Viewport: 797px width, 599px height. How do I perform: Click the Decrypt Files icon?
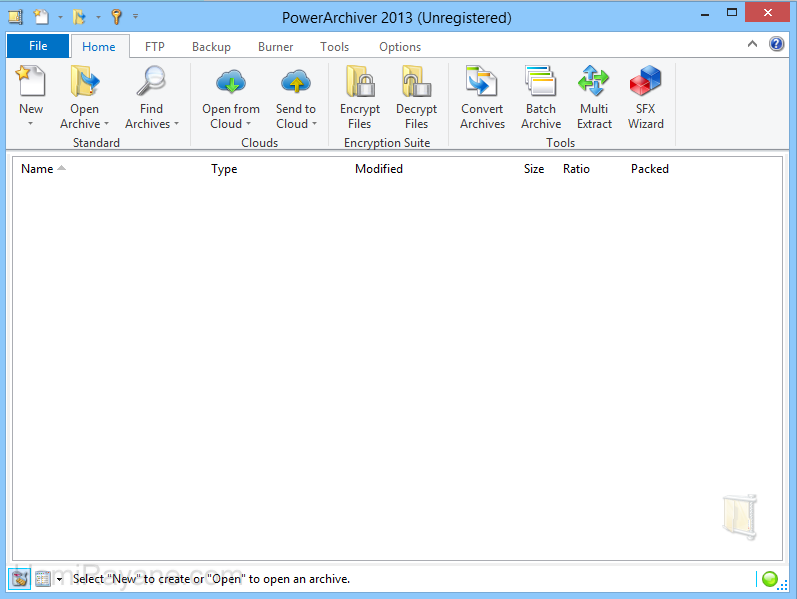click(x=416, y=81)
